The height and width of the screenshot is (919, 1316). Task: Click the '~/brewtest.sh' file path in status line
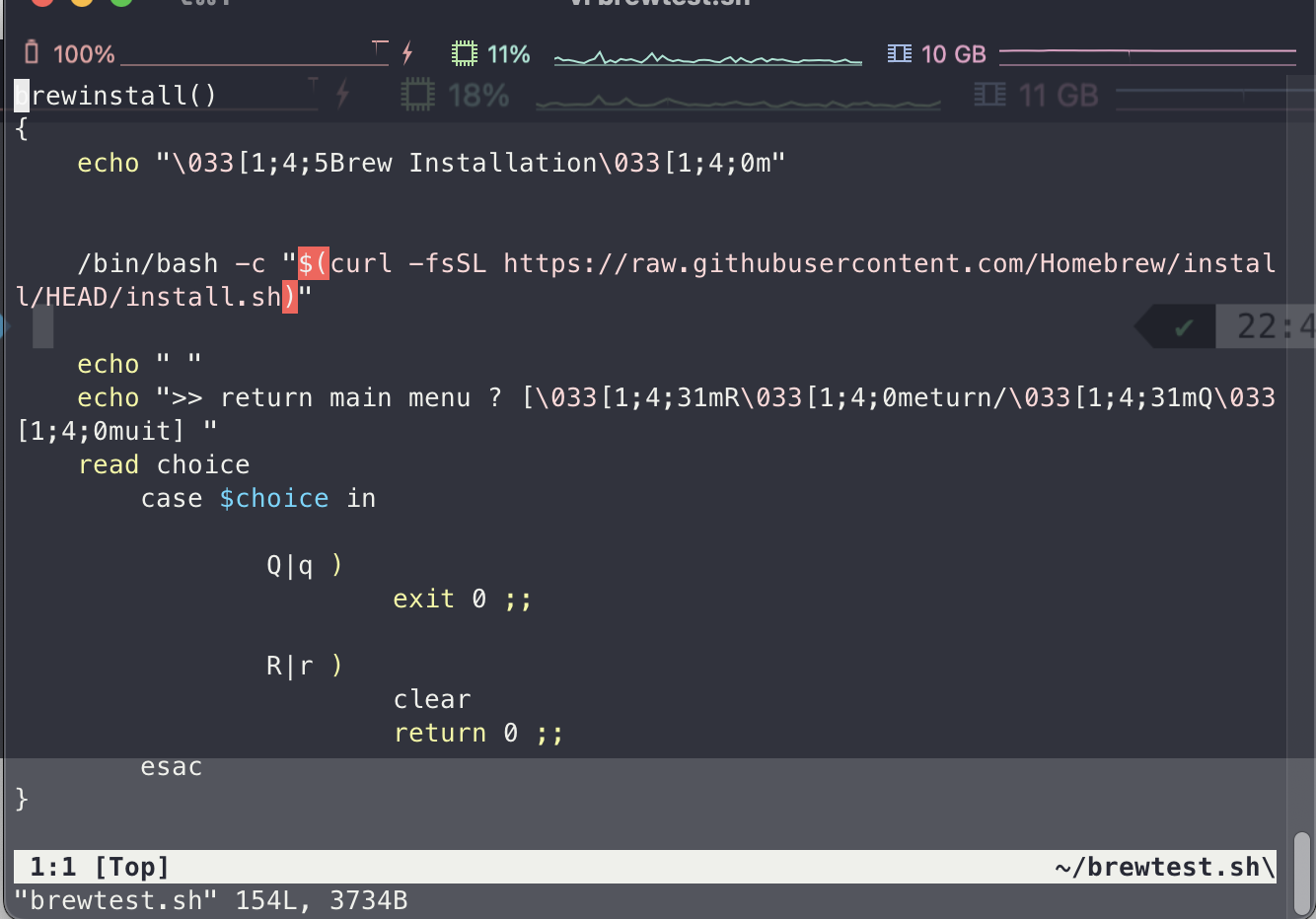tap(1165, 867)
